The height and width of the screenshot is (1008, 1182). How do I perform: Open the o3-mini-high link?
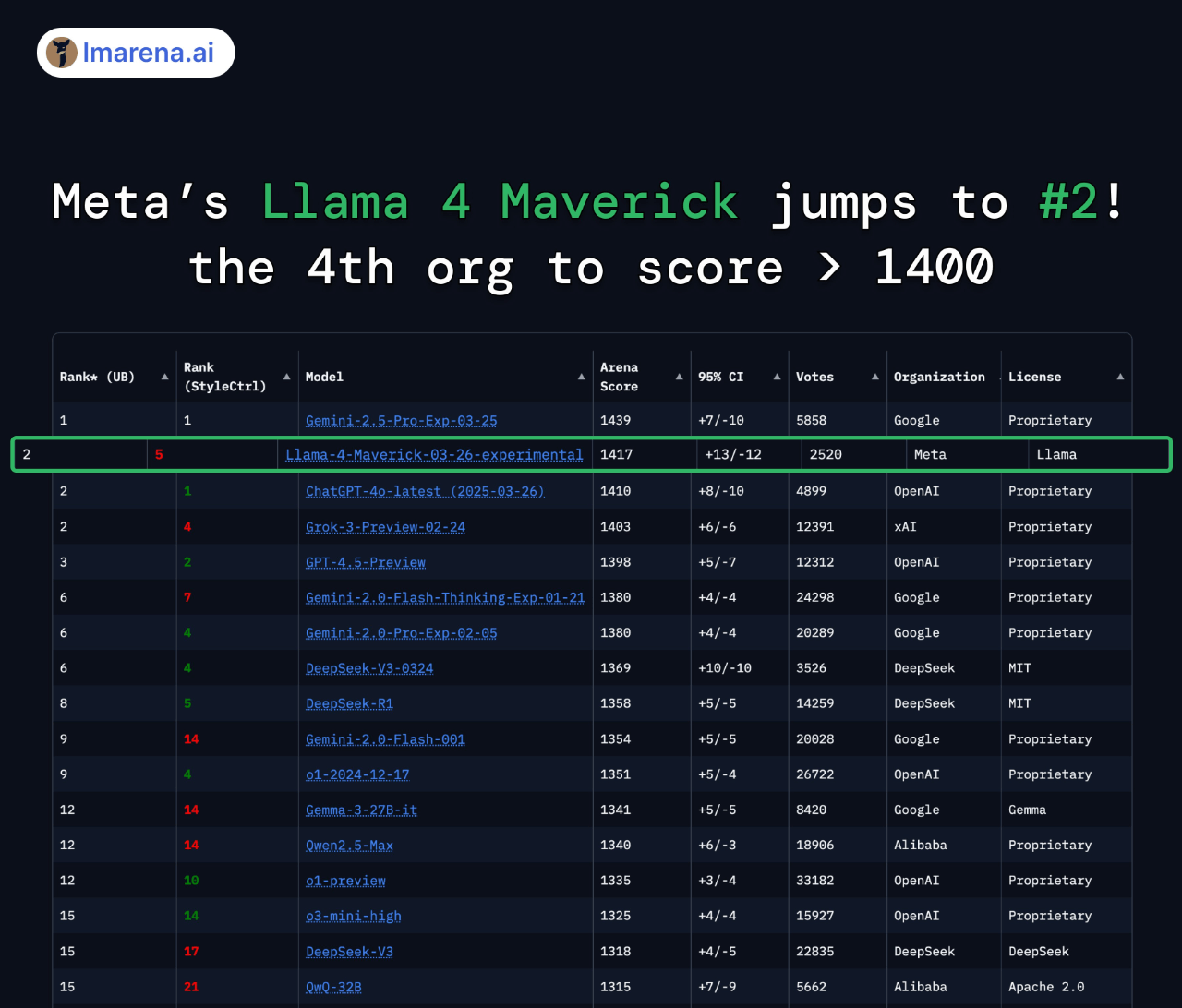pyautogui.click(x=353, y=916)
